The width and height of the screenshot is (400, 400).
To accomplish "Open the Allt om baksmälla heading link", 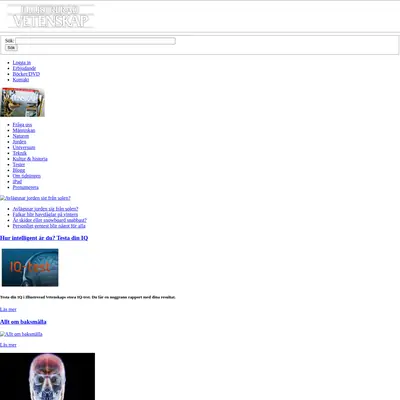I will (x=23, y=322).
